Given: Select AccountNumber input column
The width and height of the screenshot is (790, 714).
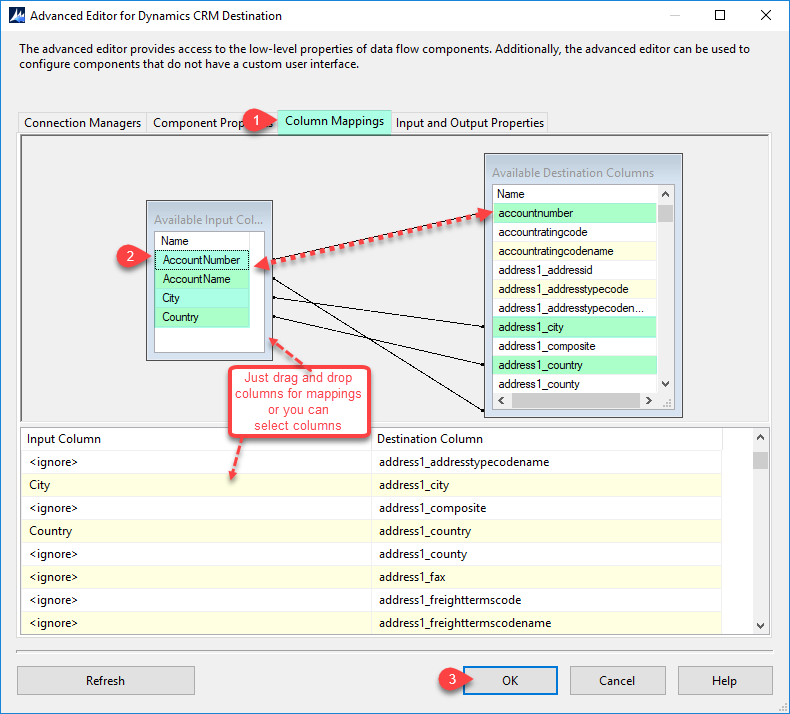Looking at the screenshot, I should click(x=202, y=260).
